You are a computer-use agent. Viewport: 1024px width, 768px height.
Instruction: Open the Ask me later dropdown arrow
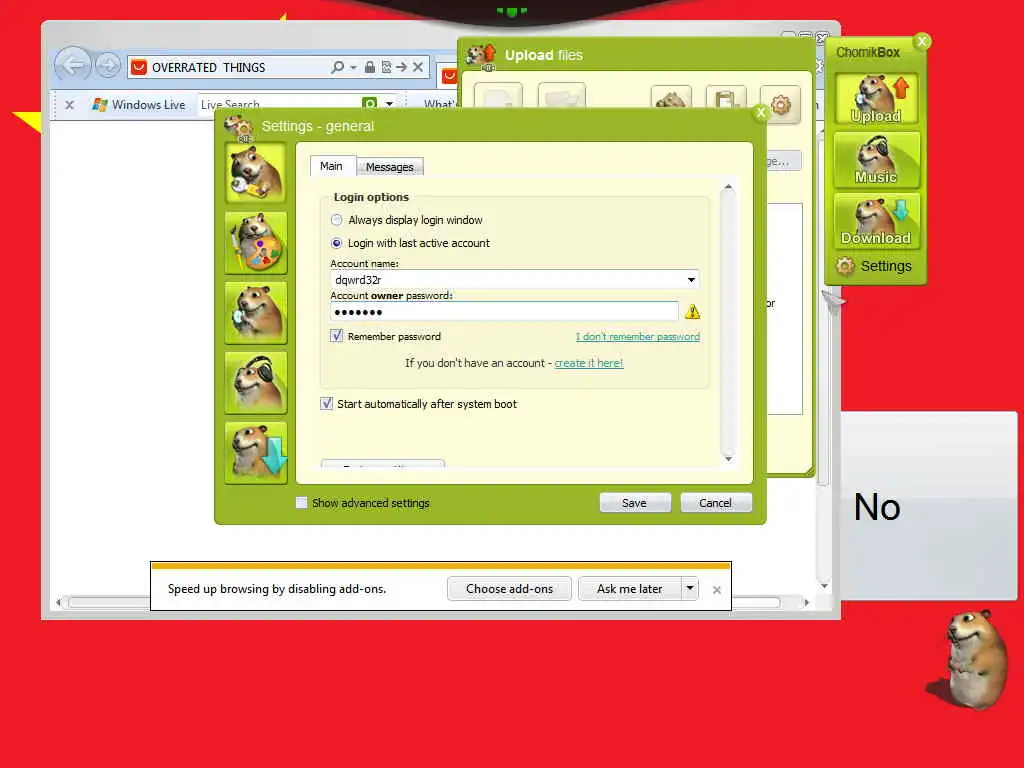coord(690,588)
